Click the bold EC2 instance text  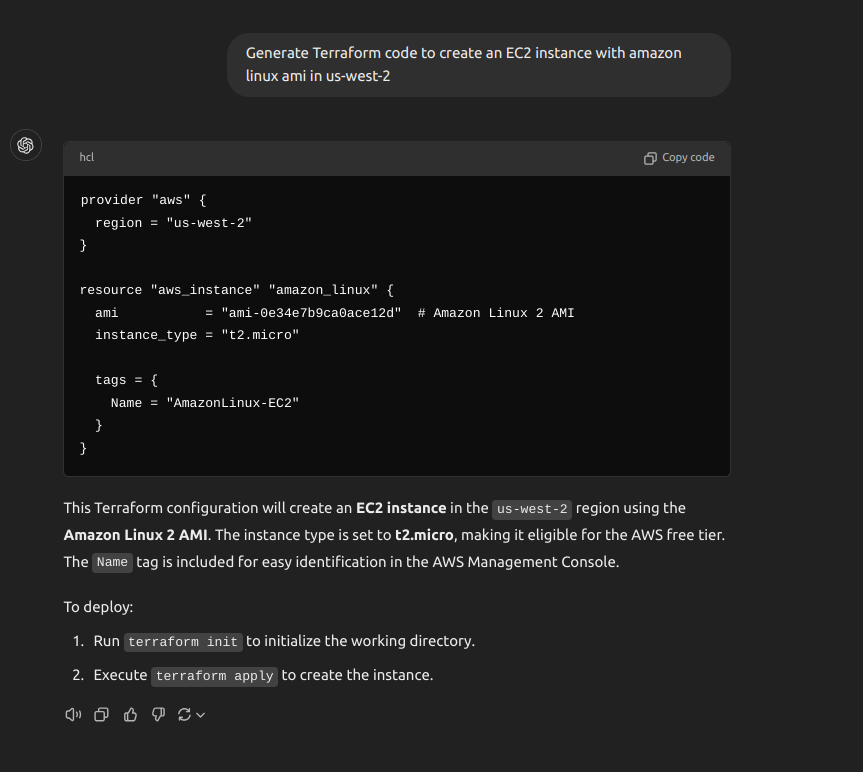(401, 508)
